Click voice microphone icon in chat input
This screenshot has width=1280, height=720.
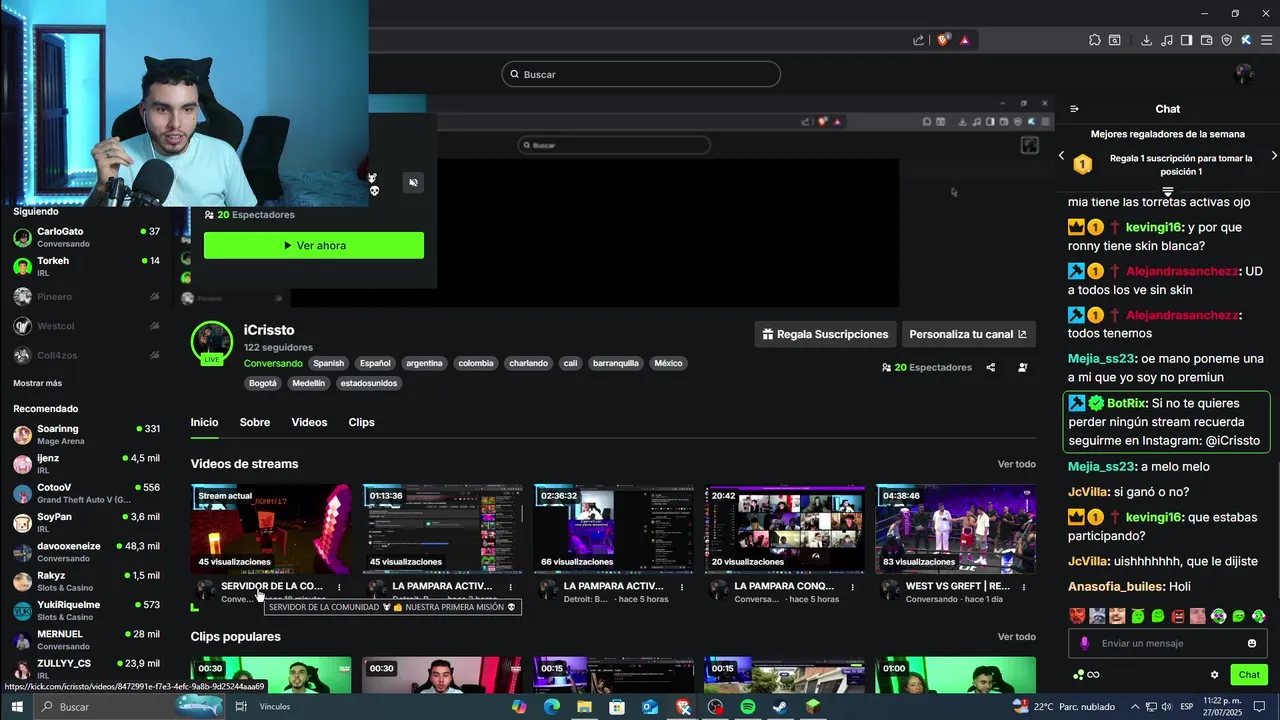[x=1085, y=643]
